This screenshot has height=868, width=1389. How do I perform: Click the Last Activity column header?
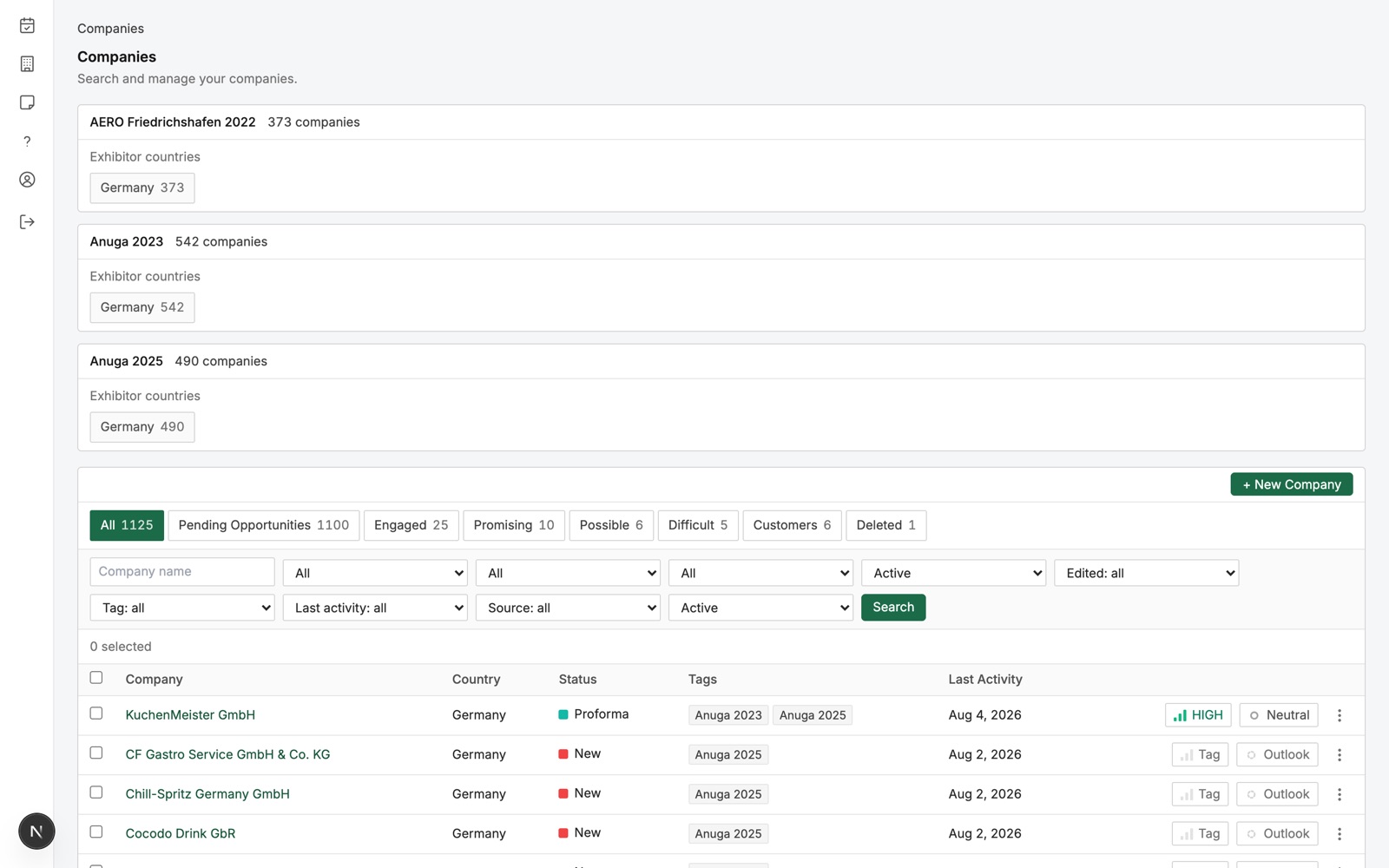985,680
